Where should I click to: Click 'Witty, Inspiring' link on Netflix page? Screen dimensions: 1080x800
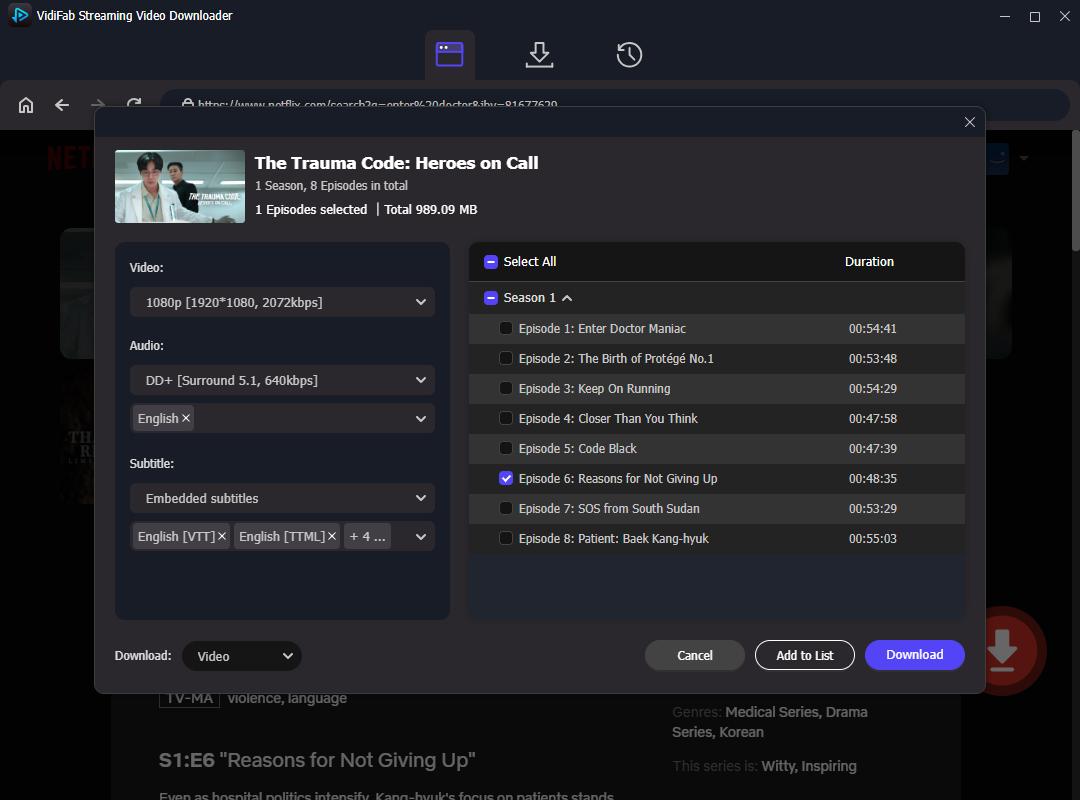[x=809, y=766]
